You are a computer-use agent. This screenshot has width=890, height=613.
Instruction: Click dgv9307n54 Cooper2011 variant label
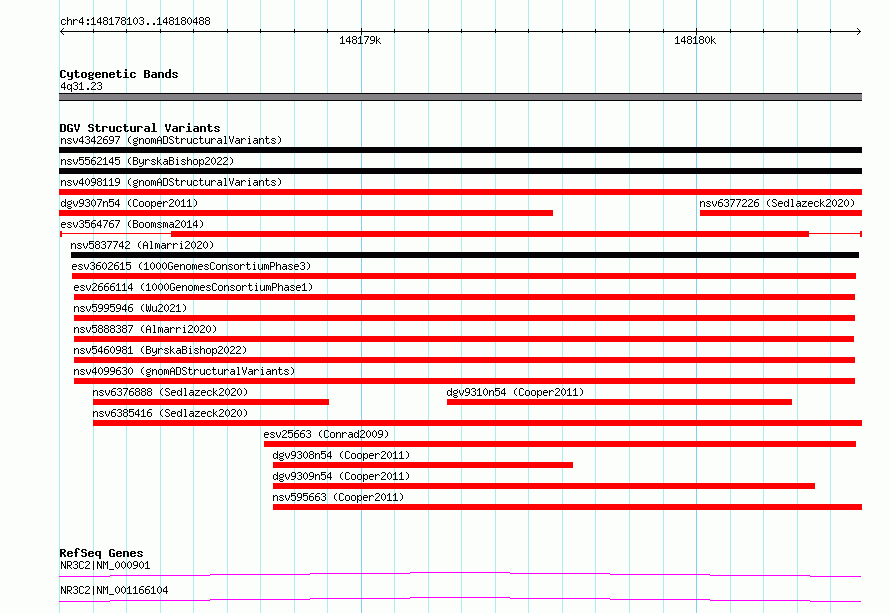(x=129, y=203)
